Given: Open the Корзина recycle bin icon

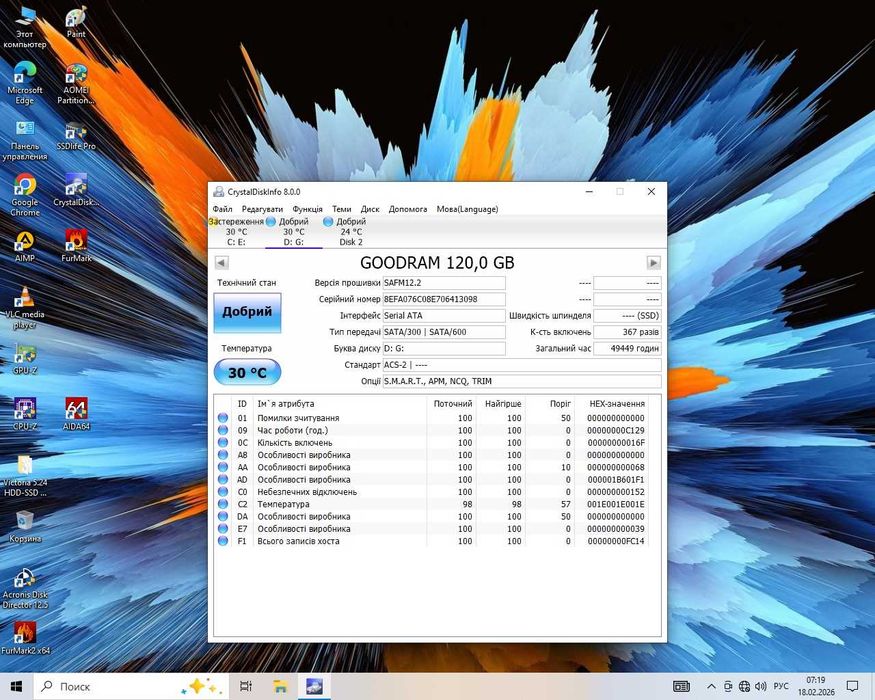Looking at the screenshot, I should click(25, 527).
